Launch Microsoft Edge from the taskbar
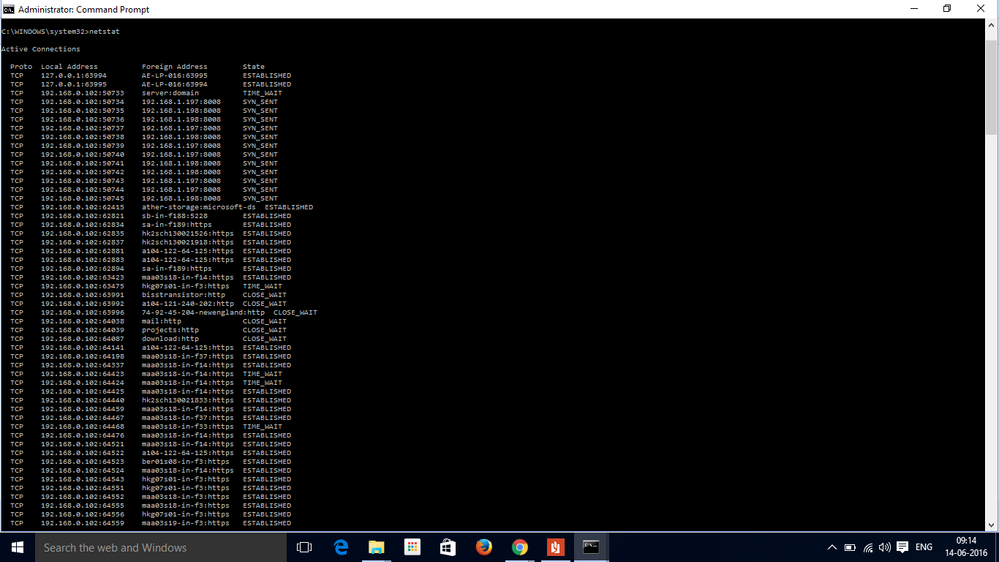999x562 pixels. click(341, 547)
